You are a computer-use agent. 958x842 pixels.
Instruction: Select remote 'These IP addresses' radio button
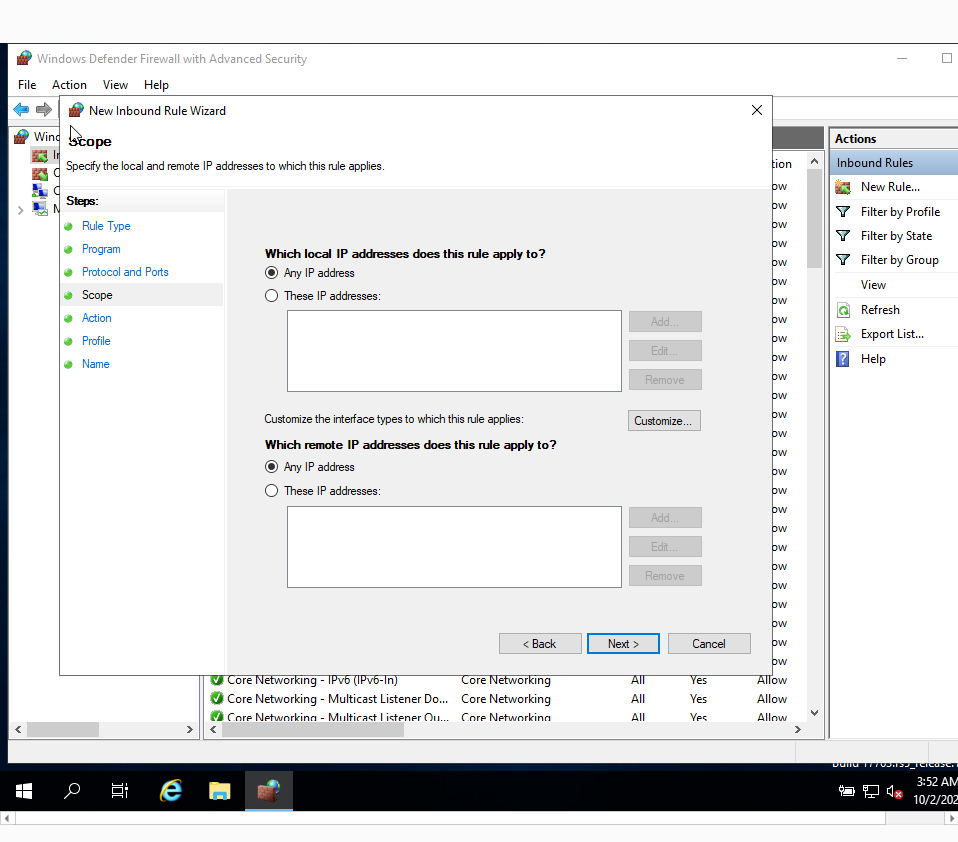point(271,491)
